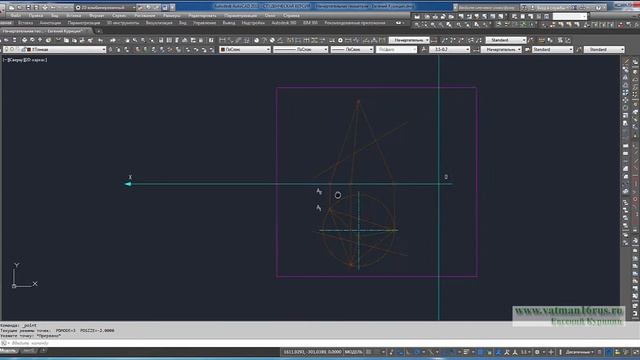Click the Save icon in quick access toolbar

(x=29, y=7)
